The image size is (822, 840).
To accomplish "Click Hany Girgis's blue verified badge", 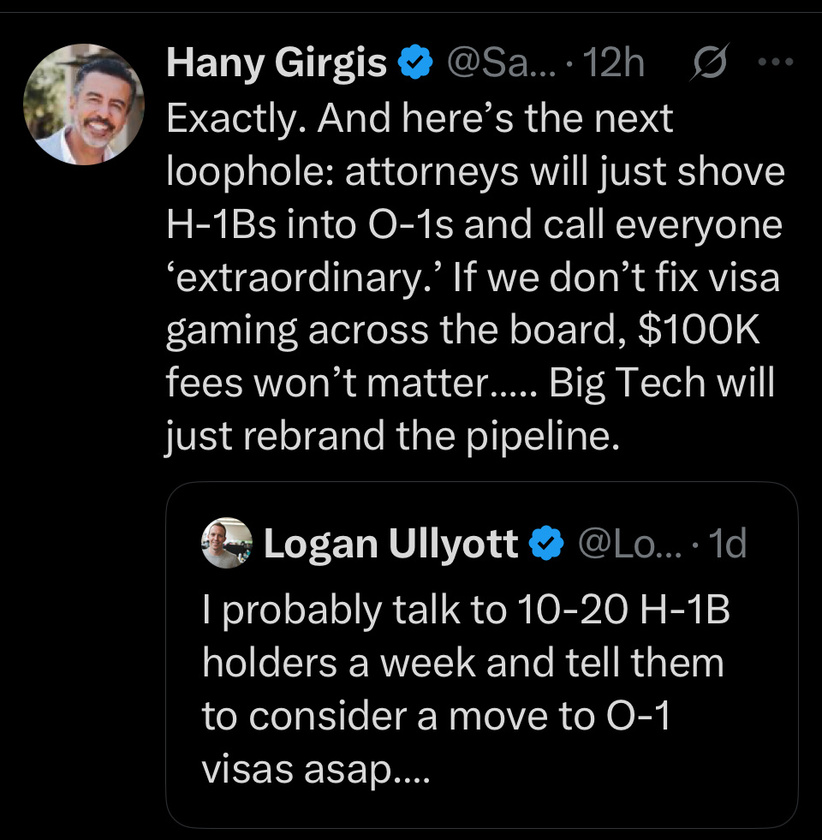I will 414,64.
